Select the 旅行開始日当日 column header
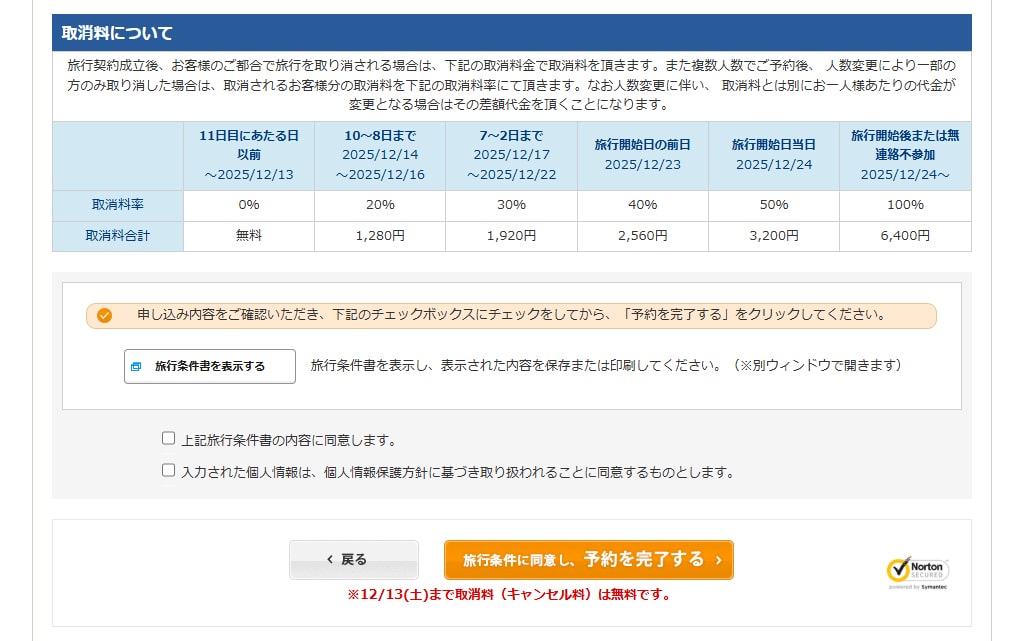Image resolution: width=1019 pixels, height=641 pixels. (x=773, y=155)
